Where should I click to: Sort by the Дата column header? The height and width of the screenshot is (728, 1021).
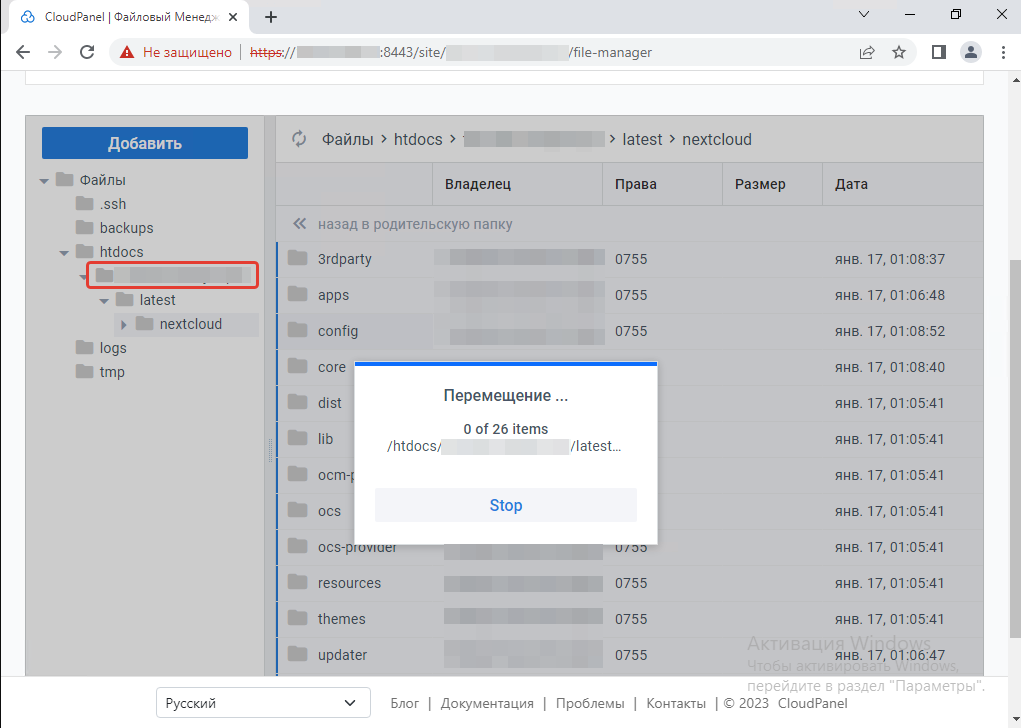coord(851,184)
